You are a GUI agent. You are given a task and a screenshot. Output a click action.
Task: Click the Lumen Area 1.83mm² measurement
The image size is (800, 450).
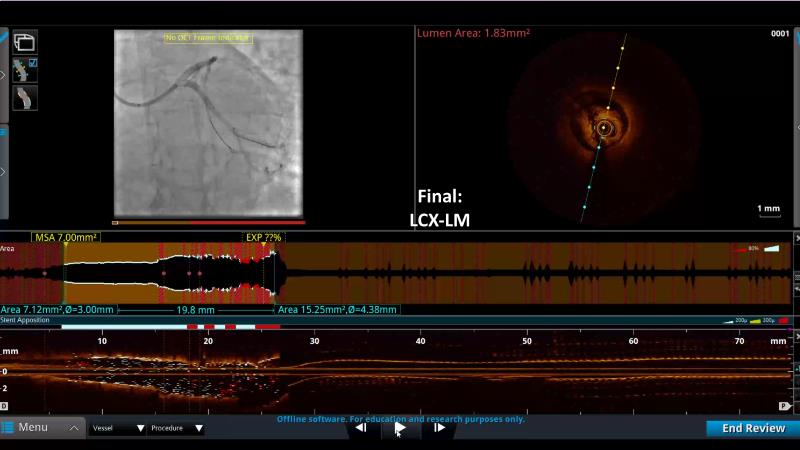(x=473, y=34)
